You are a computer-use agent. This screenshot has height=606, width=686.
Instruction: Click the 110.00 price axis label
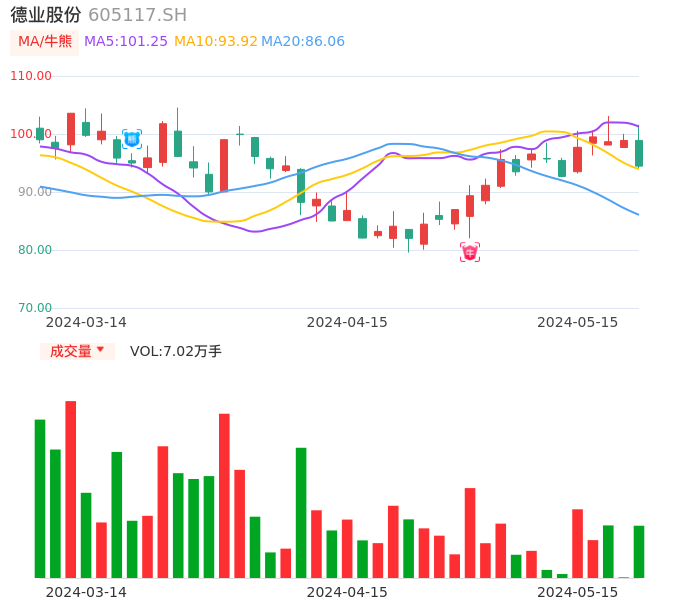coord(31,76)
